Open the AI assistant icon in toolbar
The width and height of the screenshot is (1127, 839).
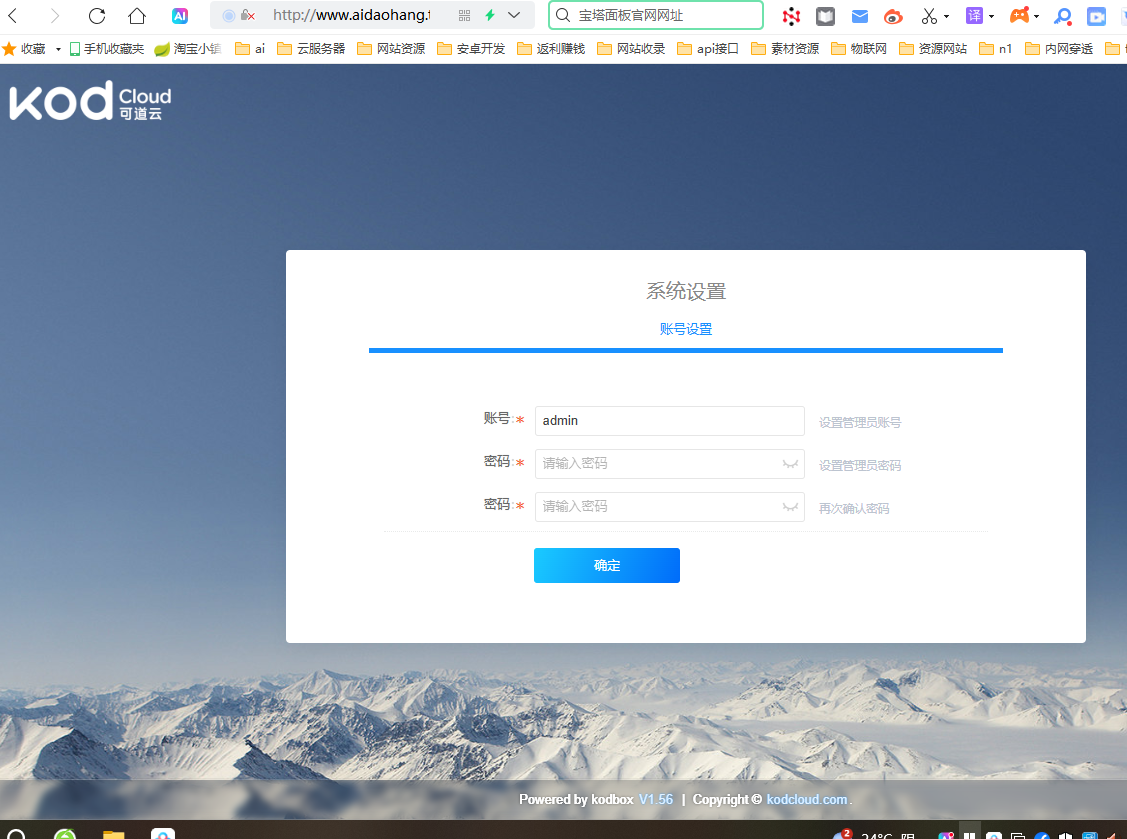click(180, 16)
